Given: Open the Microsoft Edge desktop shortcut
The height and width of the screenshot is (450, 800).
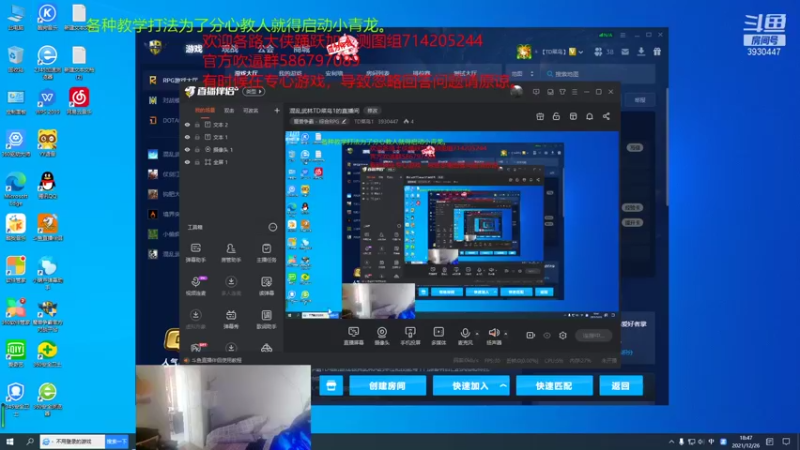Looking at the screenshot, I should point(16,187).
